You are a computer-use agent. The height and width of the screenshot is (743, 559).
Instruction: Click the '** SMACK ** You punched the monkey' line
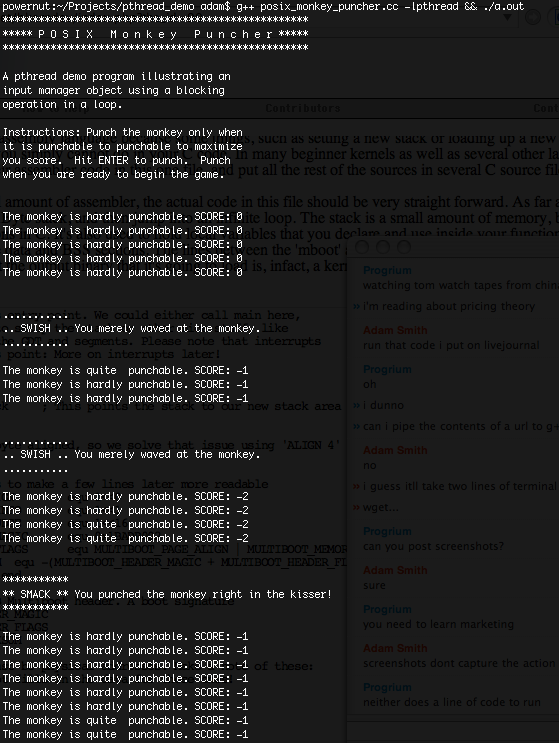[x=167, y=594]
